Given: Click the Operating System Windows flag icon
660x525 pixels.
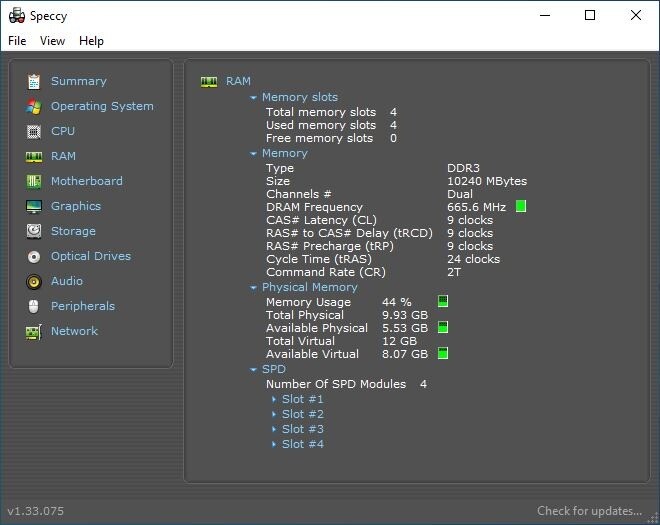Looking at the screenshot, I should 33,107.
